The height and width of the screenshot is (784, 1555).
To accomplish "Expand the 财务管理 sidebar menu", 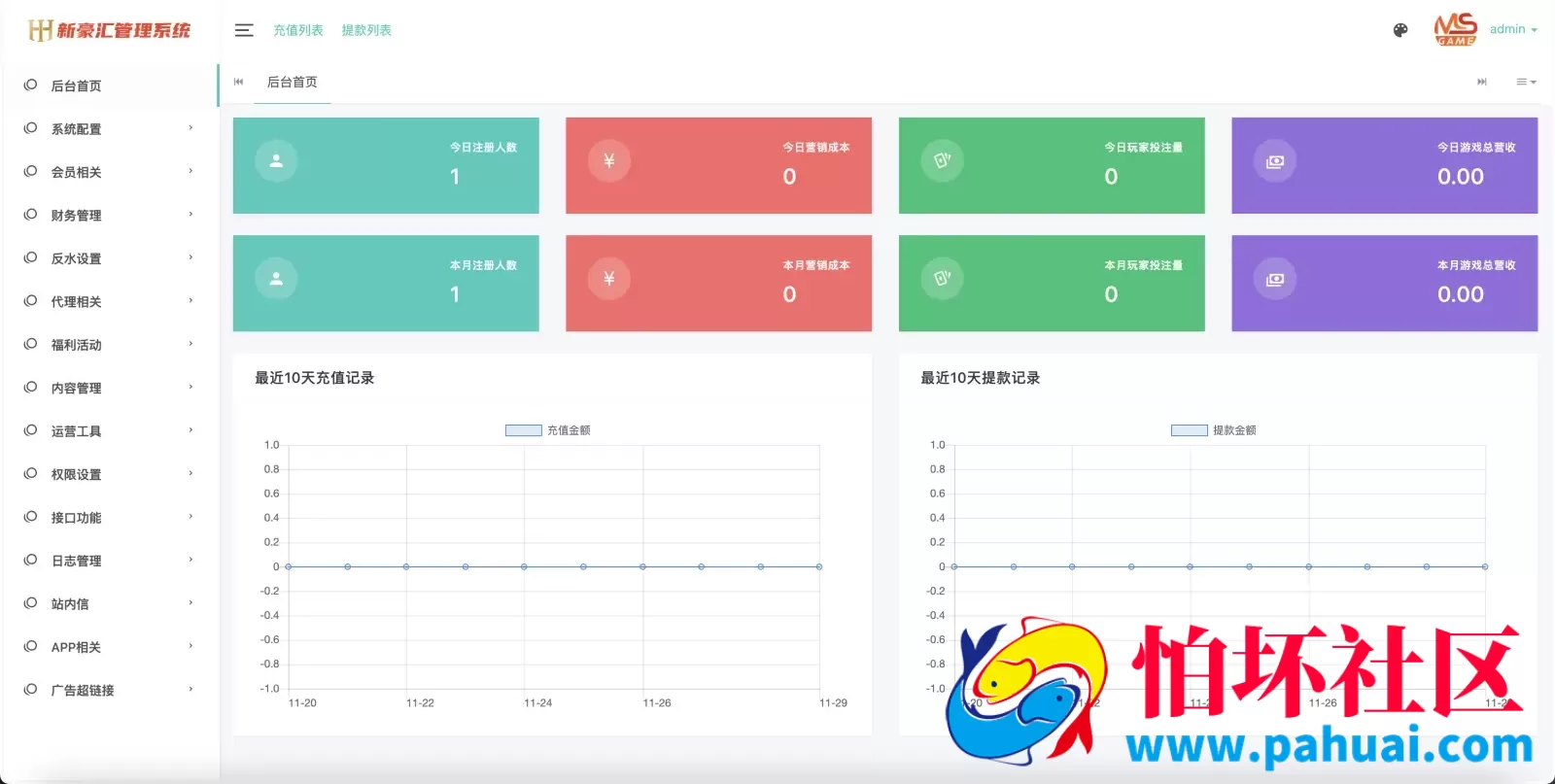I will (109, 215).
